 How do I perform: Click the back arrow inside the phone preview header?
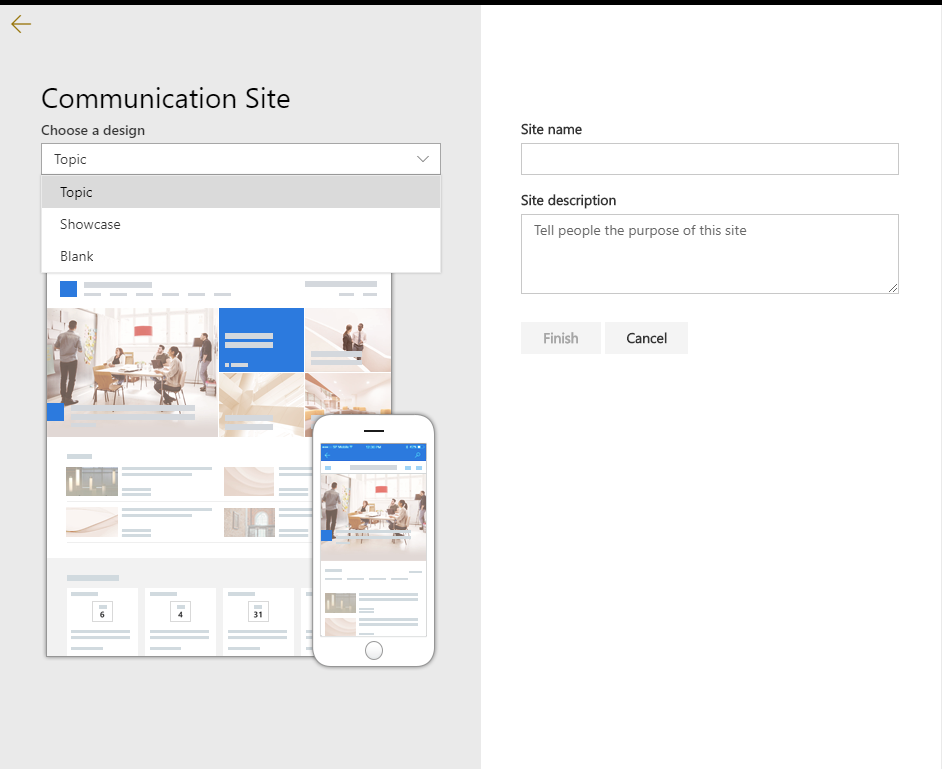point(327,455)
